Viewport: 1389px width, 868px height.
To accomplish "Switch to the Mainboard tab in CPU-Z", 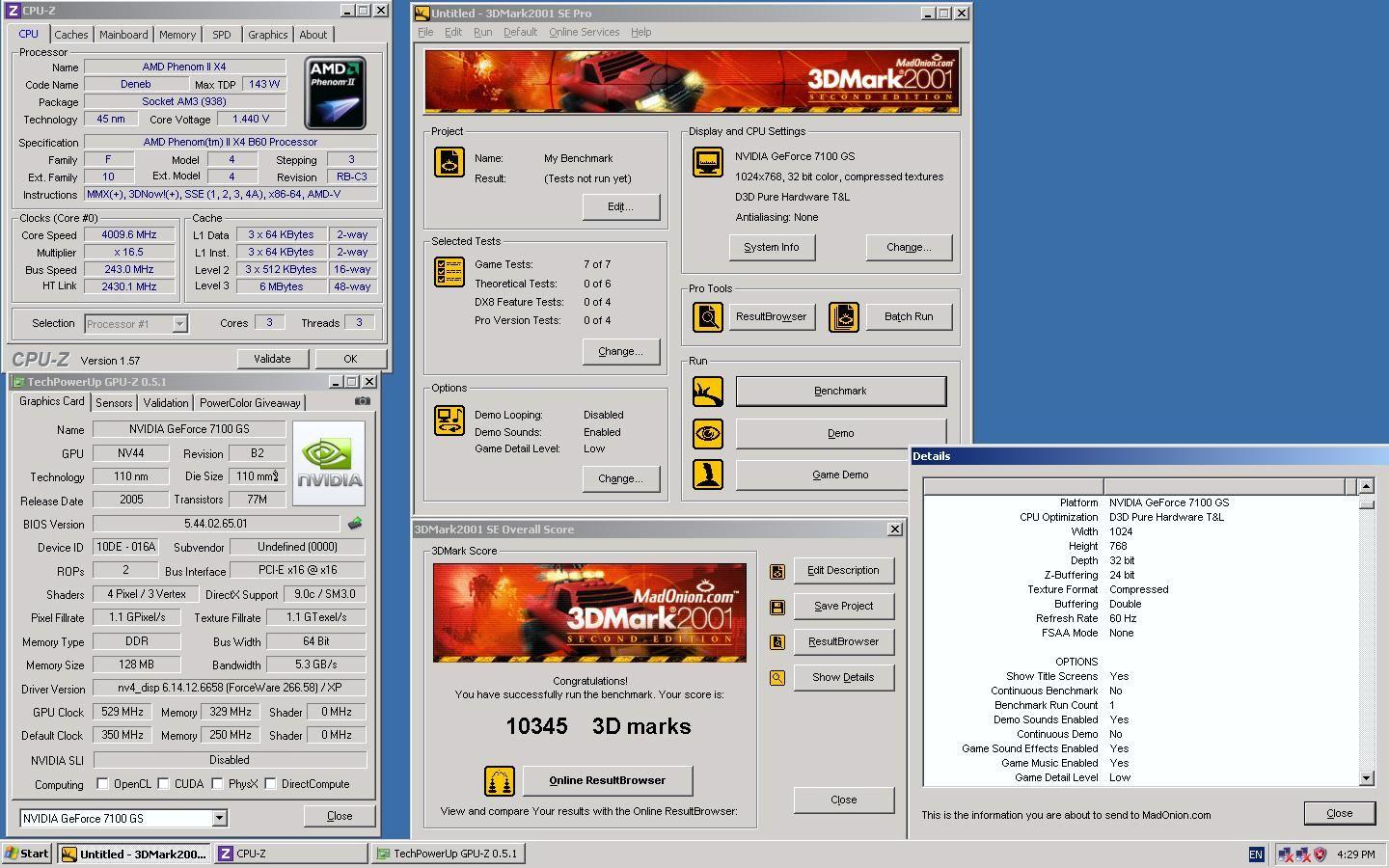I will click(124, 35).
